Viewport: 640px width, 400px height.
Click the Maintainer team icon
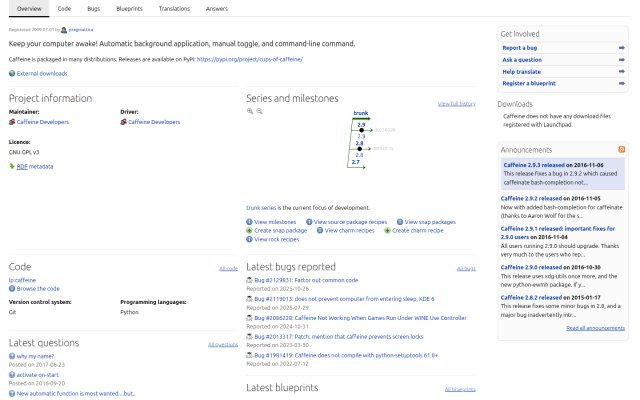coord(12,122)
